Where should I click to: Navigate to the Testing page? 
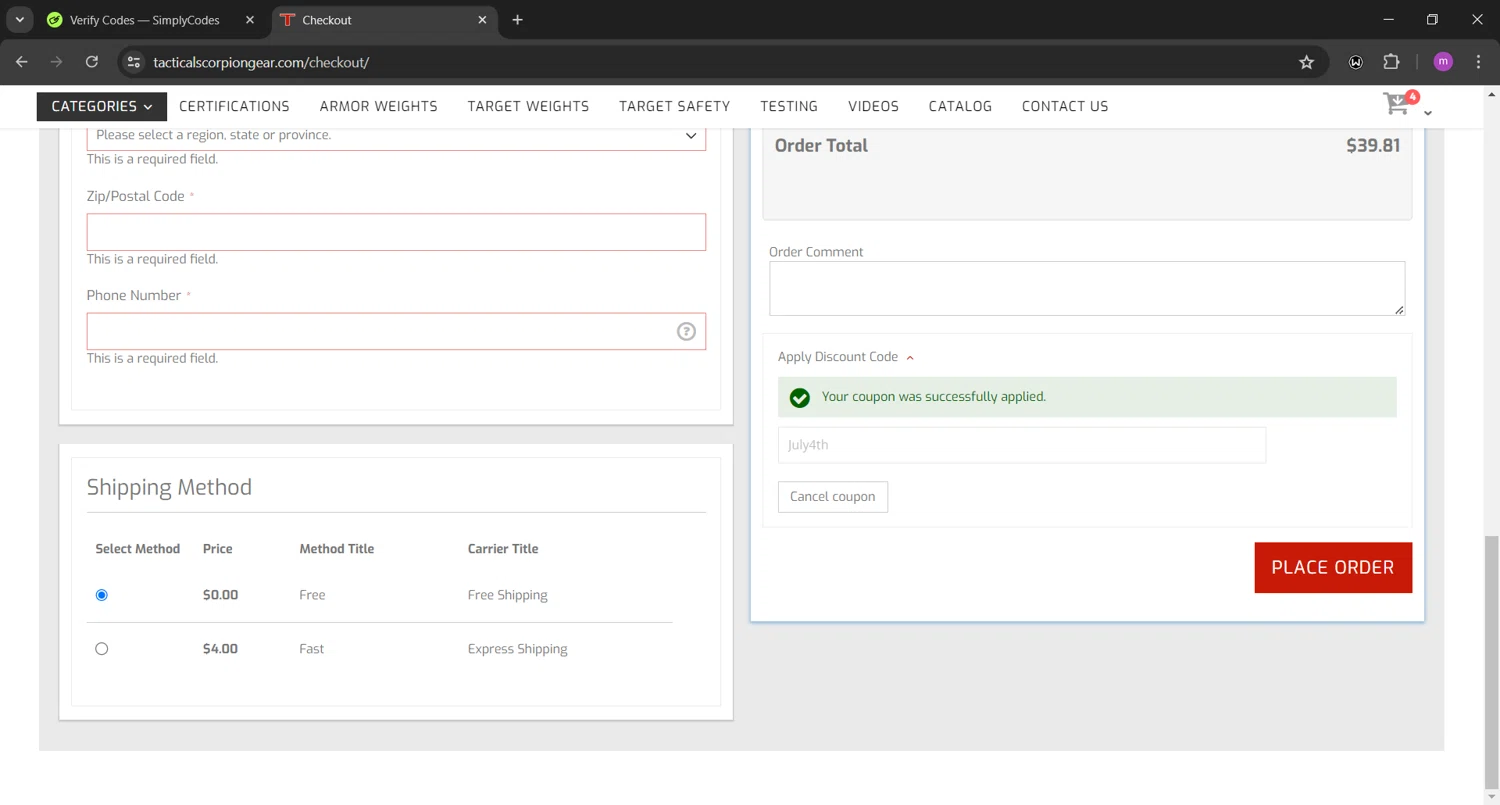789,106
